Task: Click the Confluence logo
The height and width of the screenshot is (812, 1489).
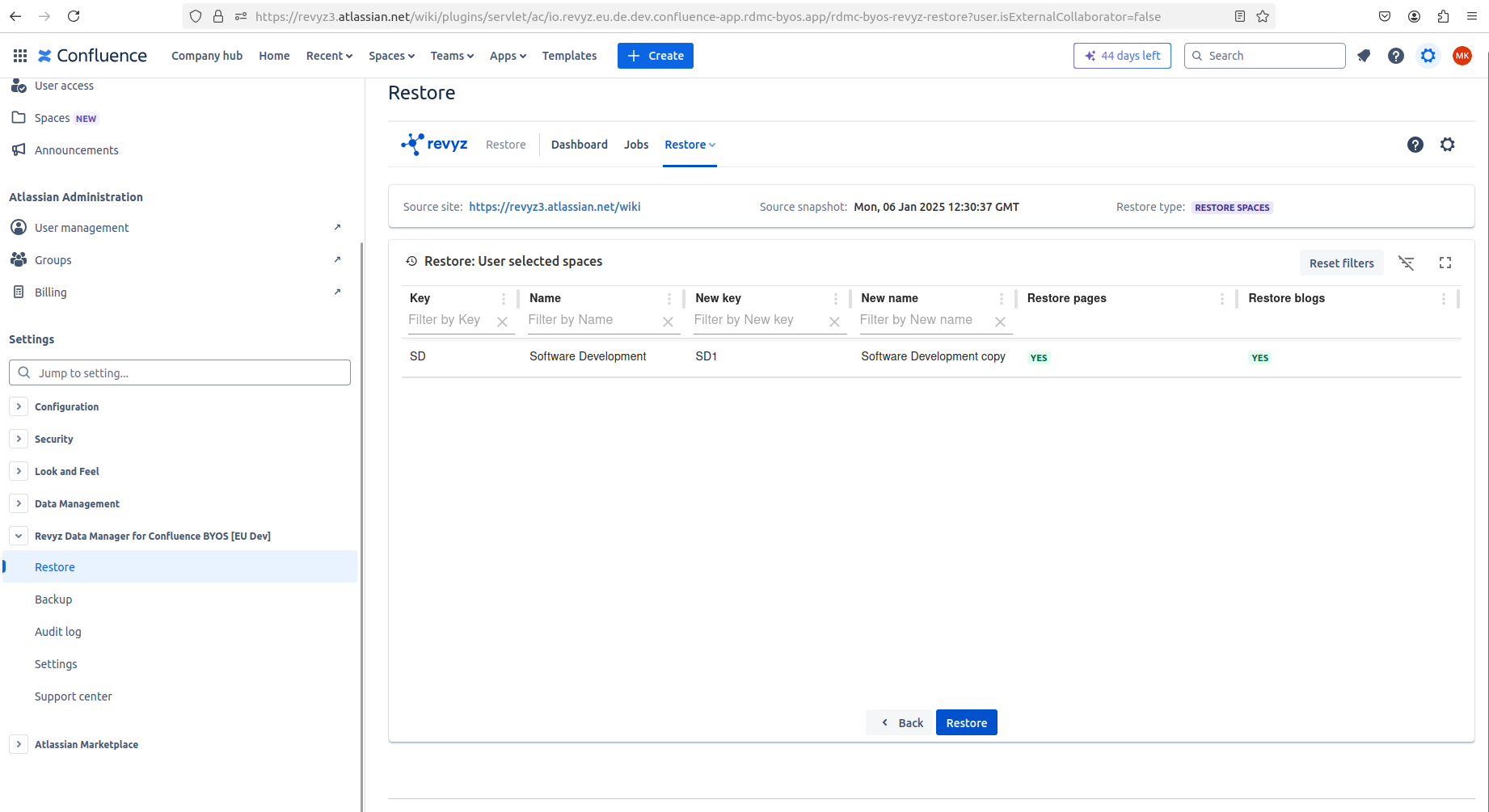Action: 92,56
